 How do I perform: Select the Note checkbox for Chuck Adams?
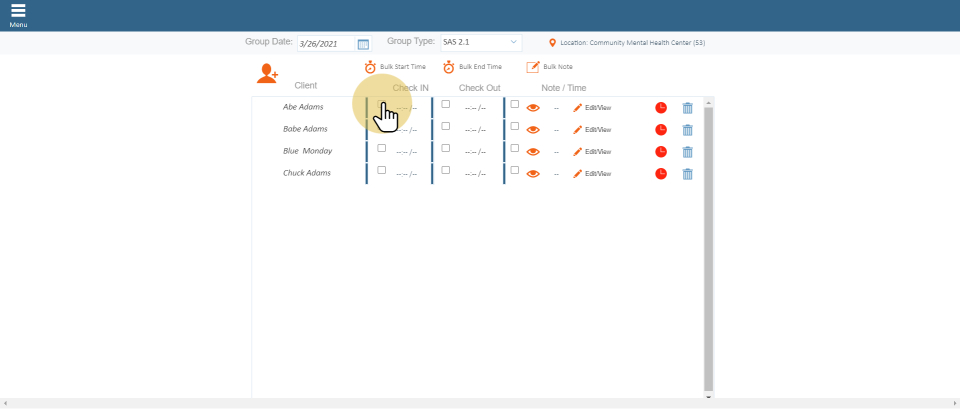(x=515, y=170)
